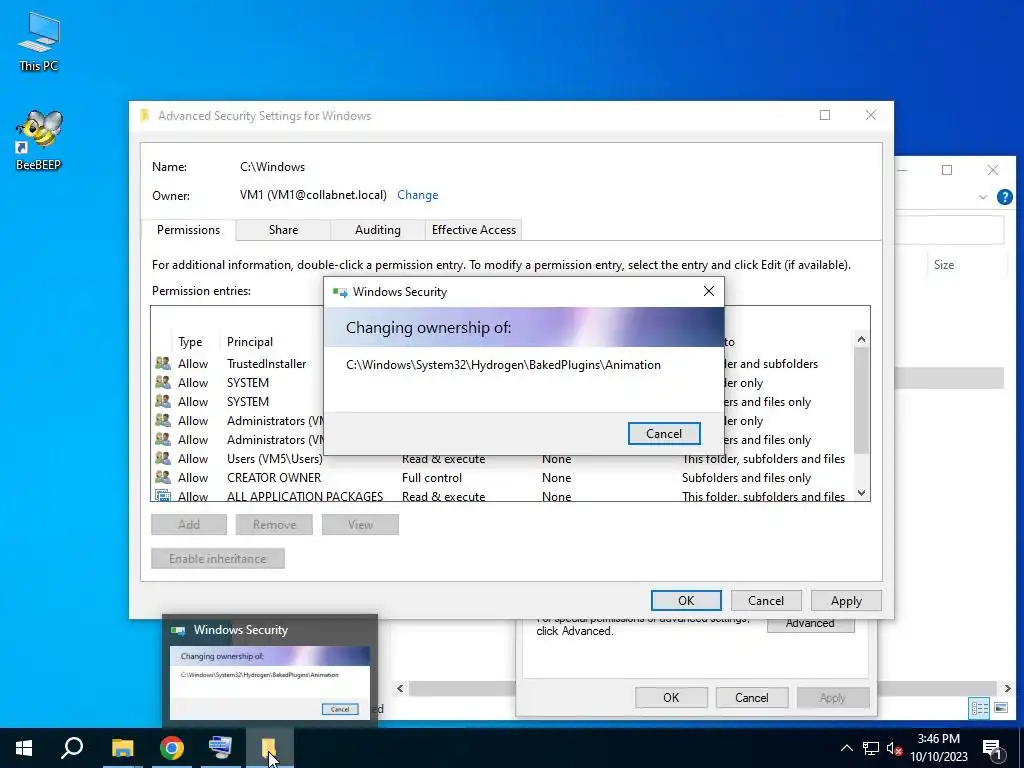Viewport: 1024px width, 768px height.
Task: Open the notification center icon
Action: pos(992,748)
